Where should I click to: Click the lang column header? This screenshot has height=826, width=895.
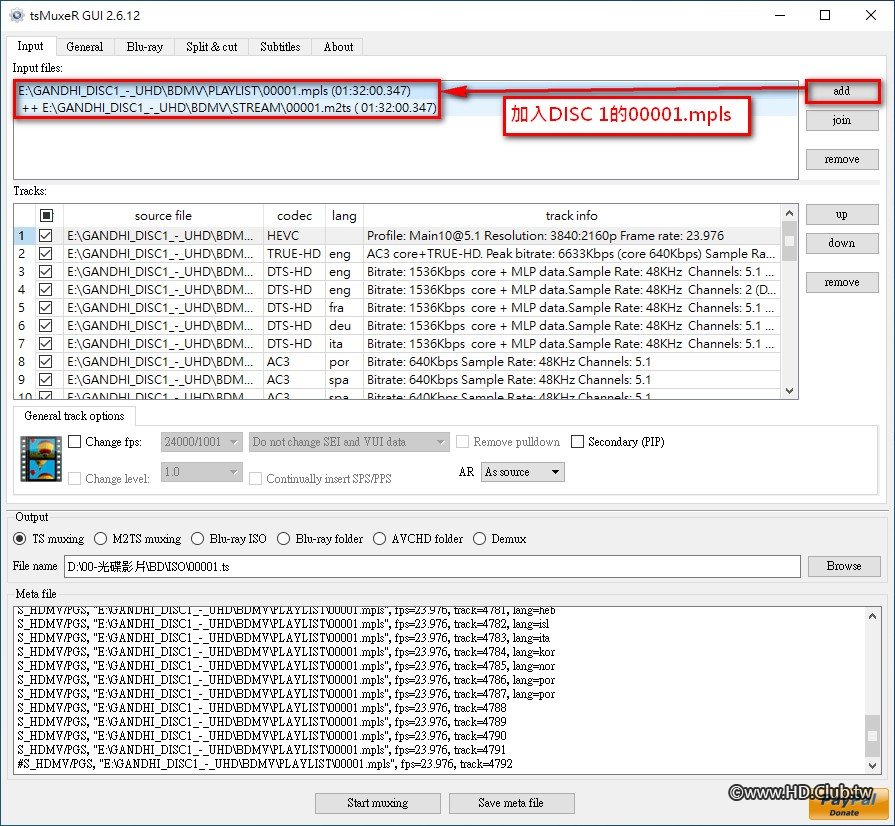[344, 216]
